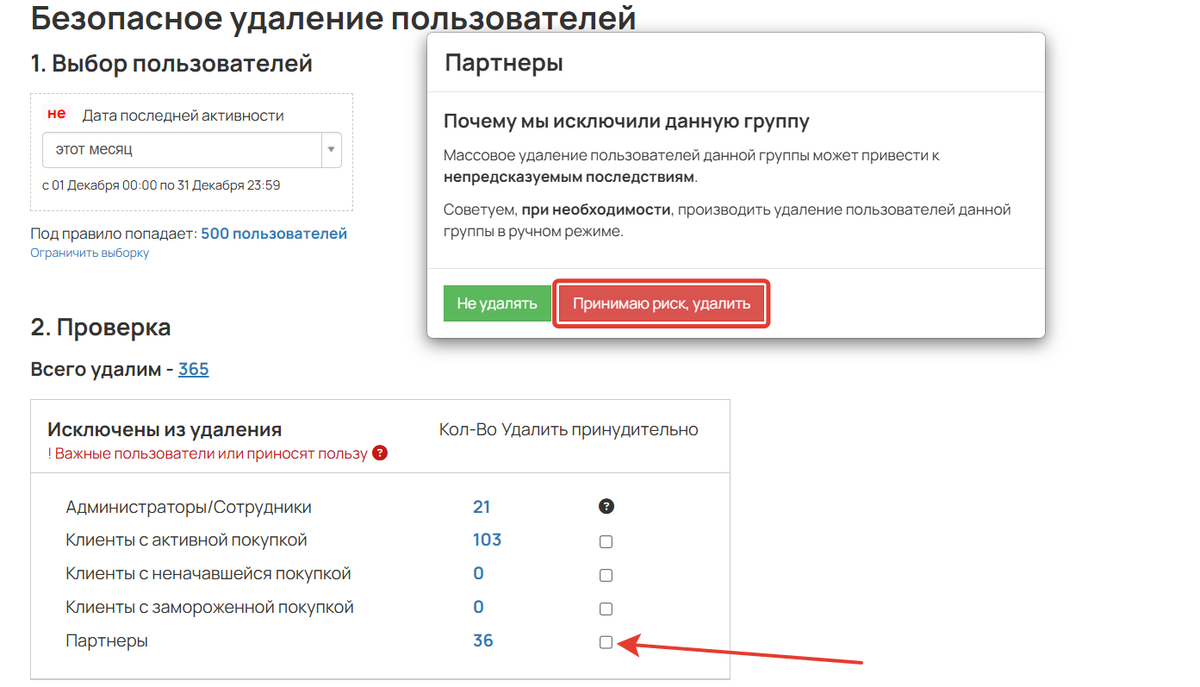
Task: Click black question icon in Администраторы/Сотрудники row
Action: click(x=605, y=507)
